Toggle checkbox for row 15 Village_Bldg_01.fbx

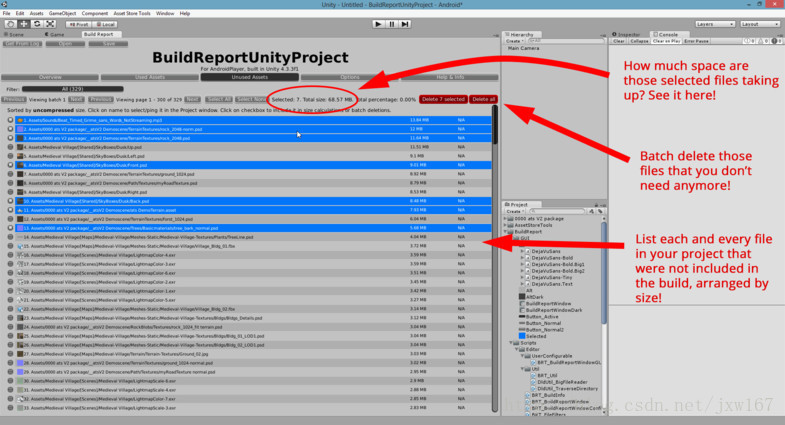click(x=11, y=246)
